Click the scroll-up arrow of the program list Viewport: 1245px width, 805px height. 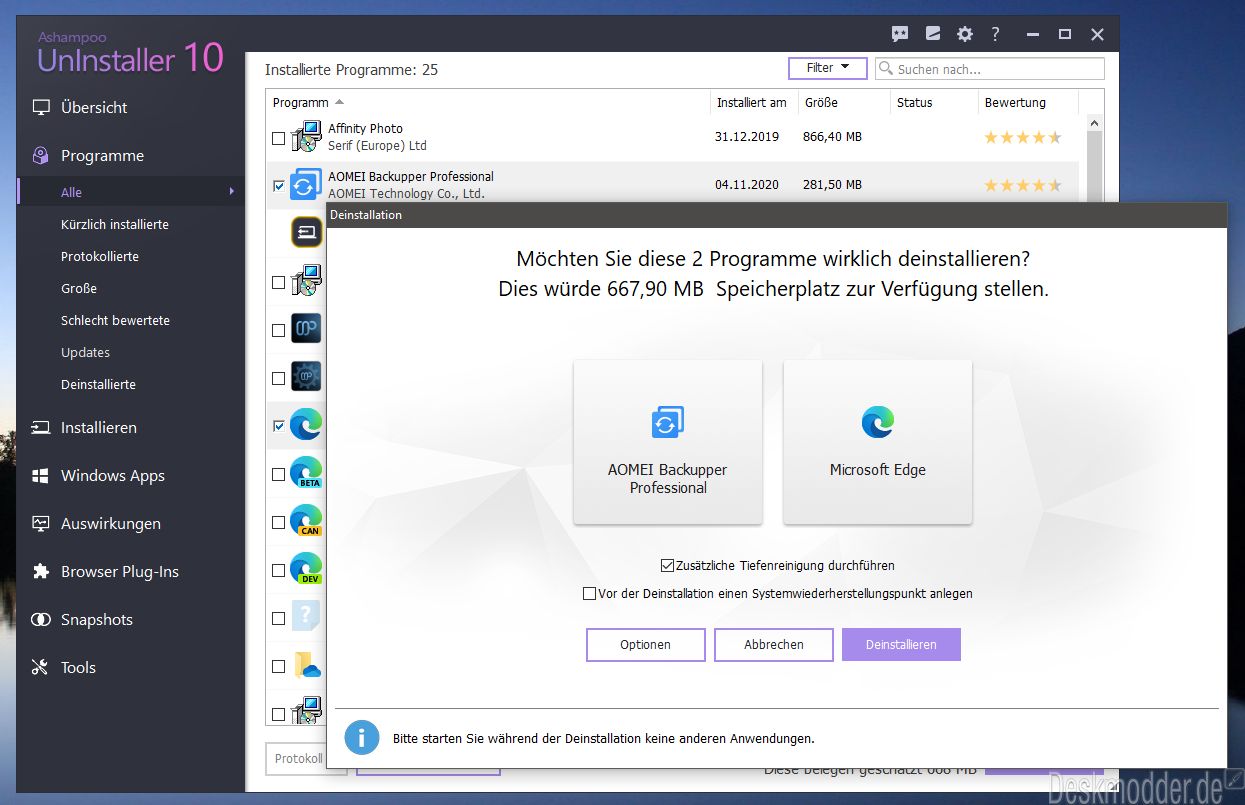pyautogui.click(x=1094, y=124)
